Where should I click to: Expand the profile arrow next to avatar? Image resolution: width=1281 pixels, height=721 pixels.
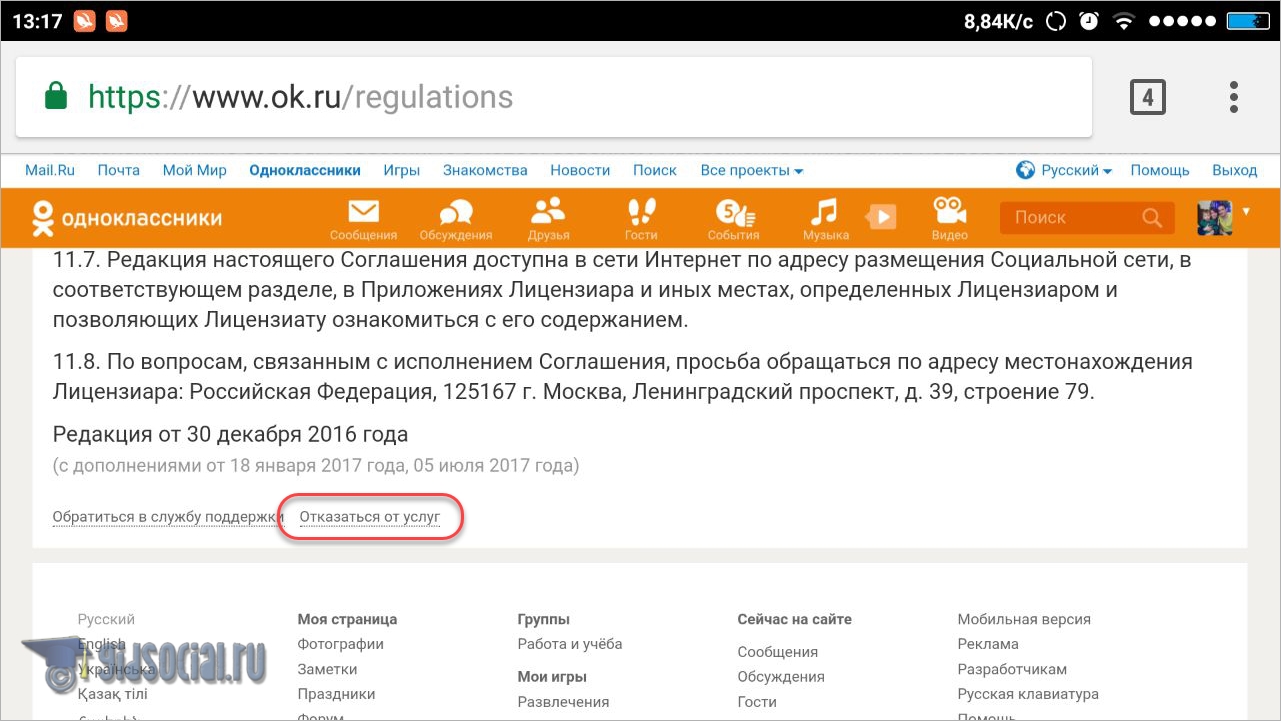coord(1246,211)
